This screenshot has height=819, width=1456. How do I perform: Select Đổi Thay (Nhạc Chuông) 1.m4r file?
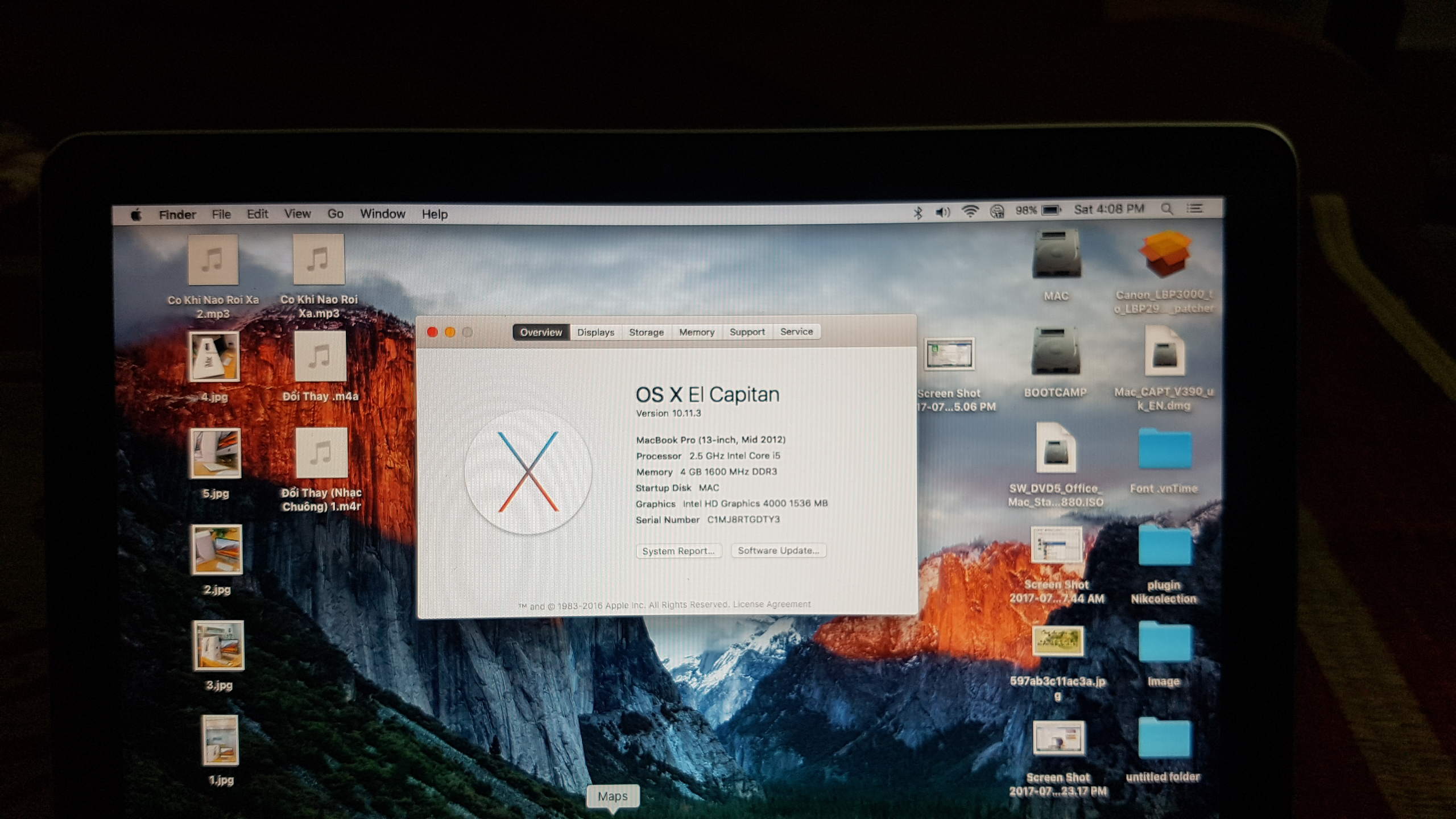click(321, 453)
